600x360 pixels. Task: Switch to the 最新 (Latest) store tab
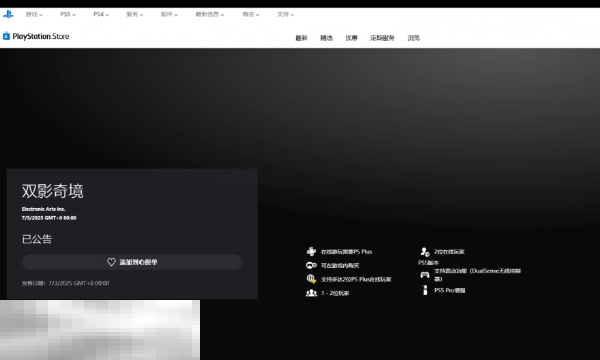302,38
